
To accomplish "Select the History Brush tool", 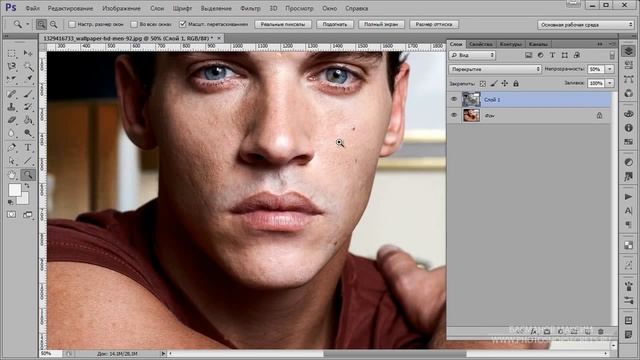I will coord(28,107).
